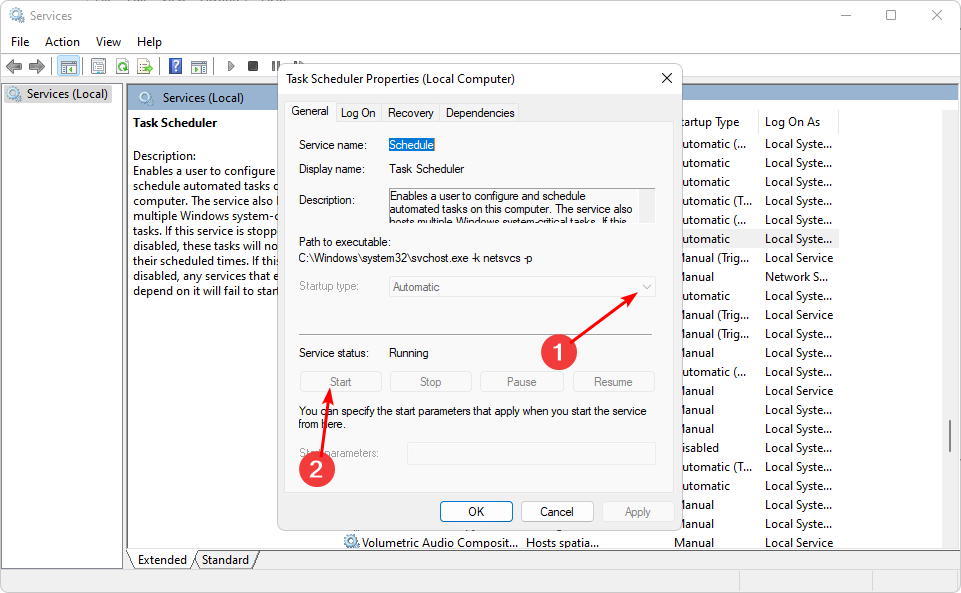Maximize the Services window
Screen dimensions: 961x593
pos(891,15)
